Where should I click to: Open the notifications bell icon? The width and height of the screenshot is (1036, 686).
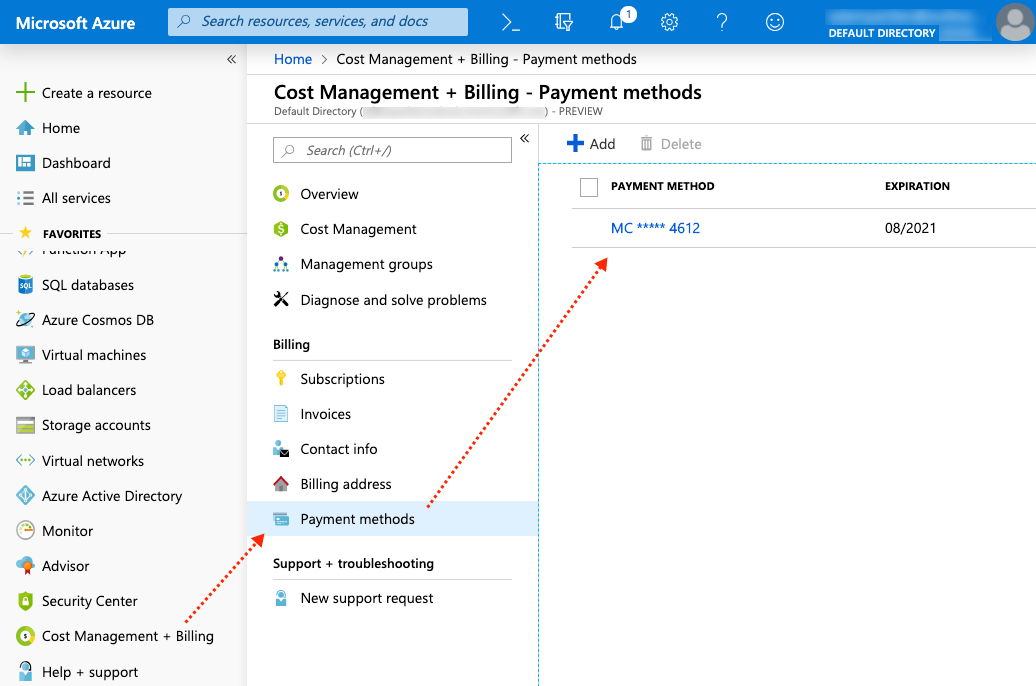click(616, 22)
